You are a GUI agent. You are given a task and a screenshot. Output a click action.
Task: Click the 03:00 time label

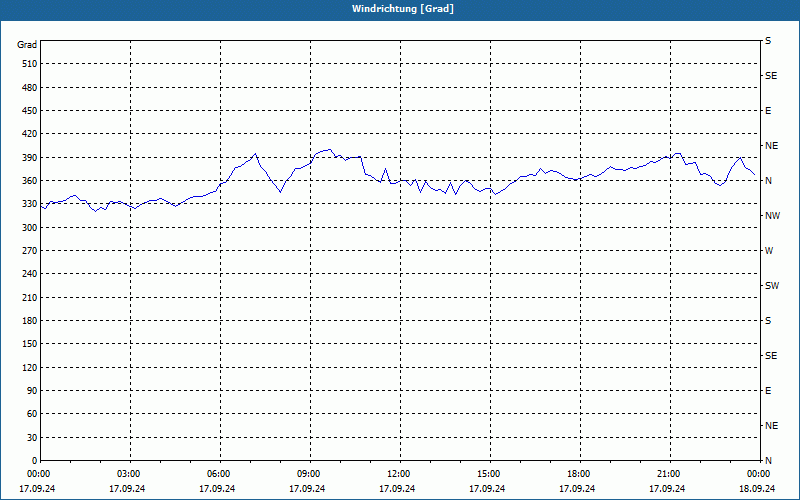coord(128,474)
